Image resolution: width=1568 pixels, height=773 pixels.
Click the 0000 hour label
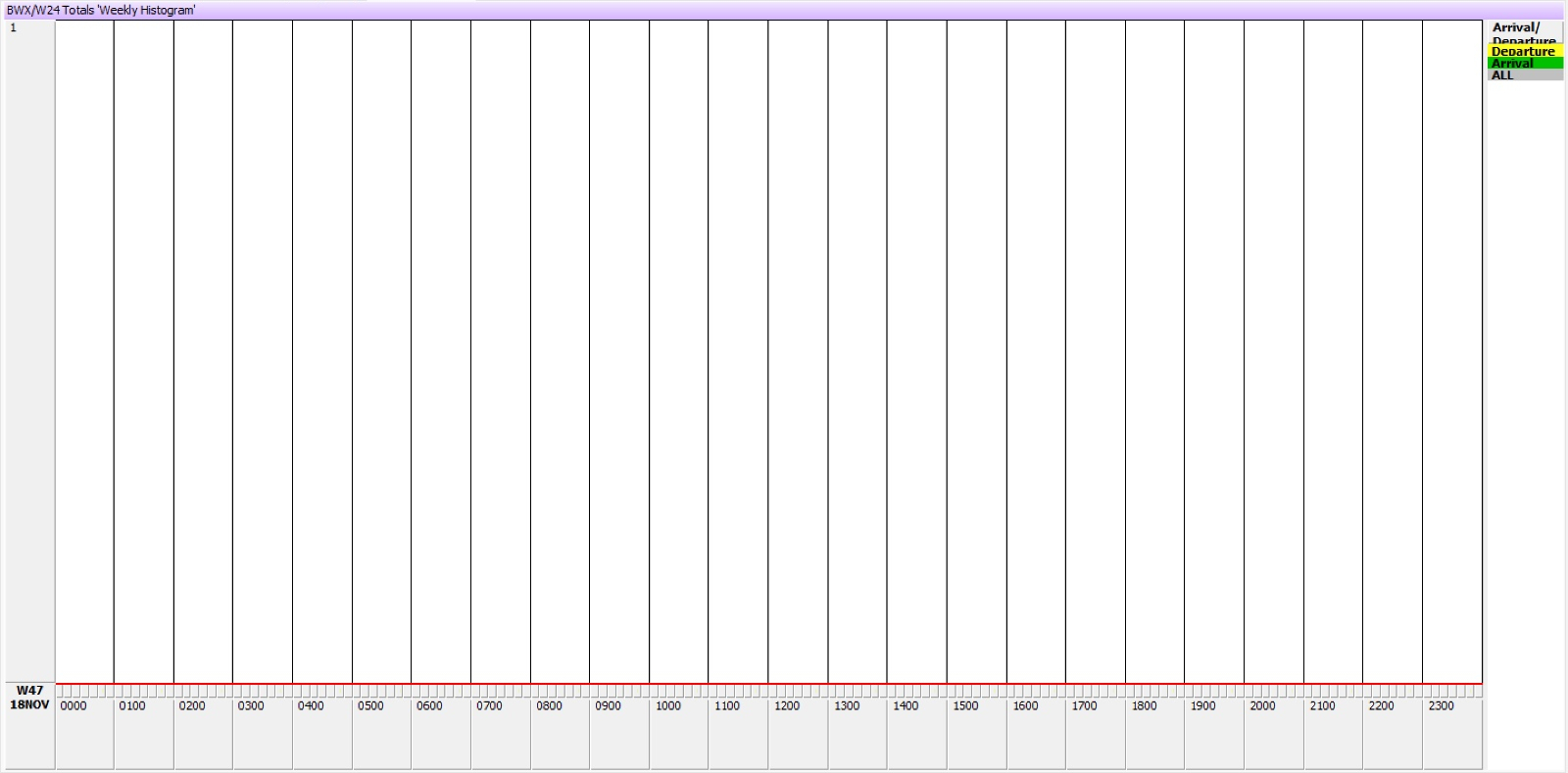coord(73,705)
